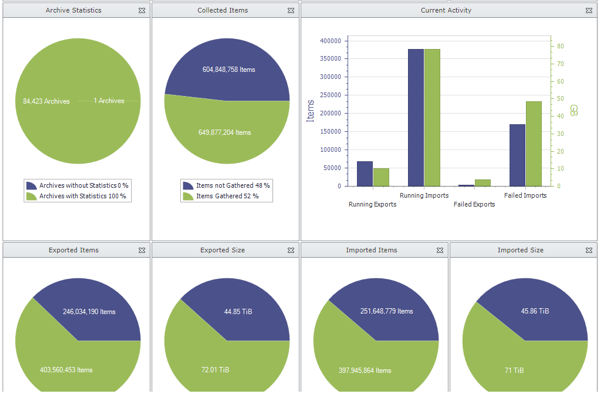Click the blue Failed Imports items bar
The height and width of the screenshot is (396, 603).
pyautogui.click(x=517, y=155)
